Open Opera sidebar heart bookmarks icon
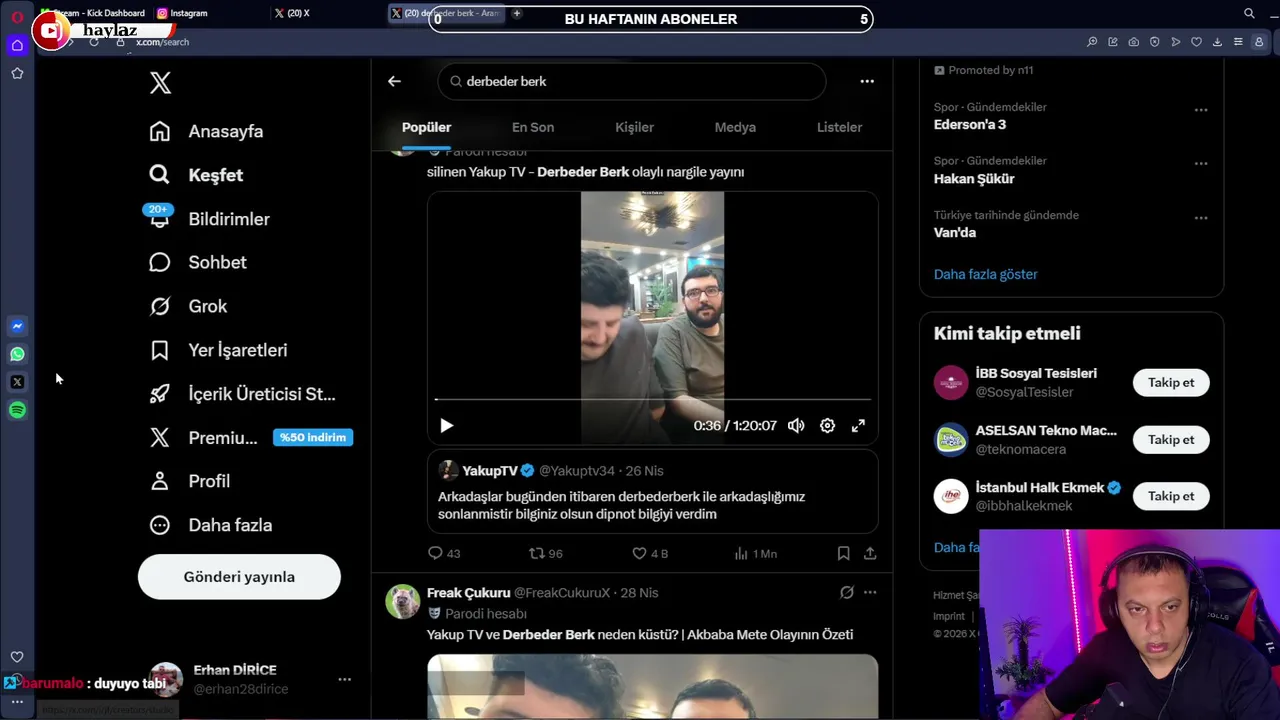The height and width of the screenshot is (720, 1280). coord(17,657)
